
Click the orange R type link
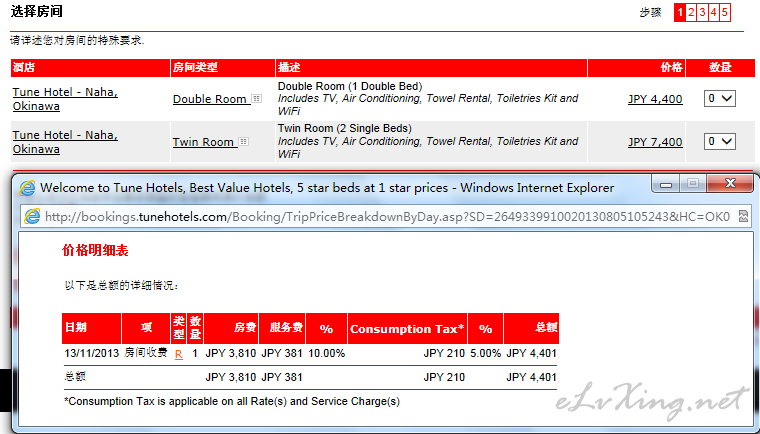point(178,354)
